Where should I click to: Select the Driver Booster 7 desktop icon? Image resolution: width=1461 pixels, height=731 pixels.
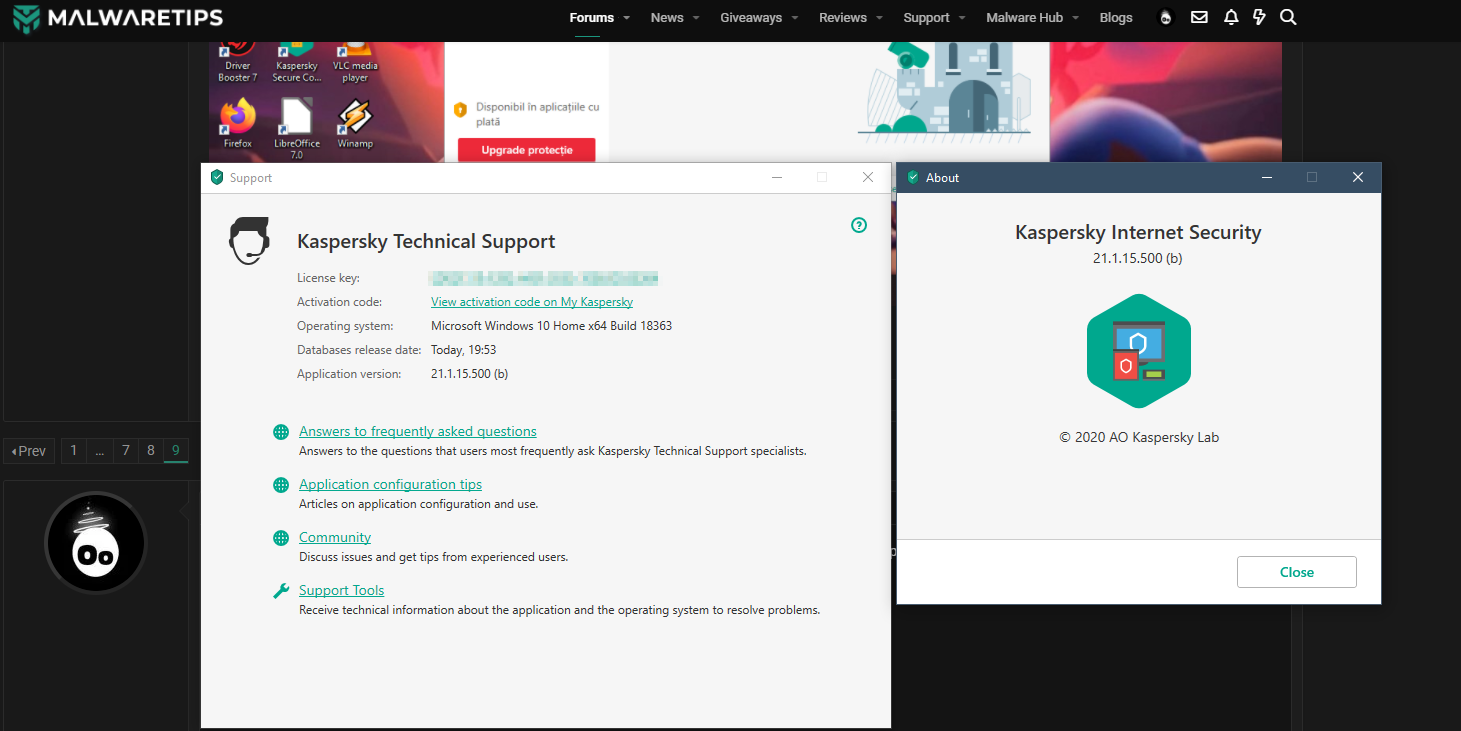[x=238, y=62]
